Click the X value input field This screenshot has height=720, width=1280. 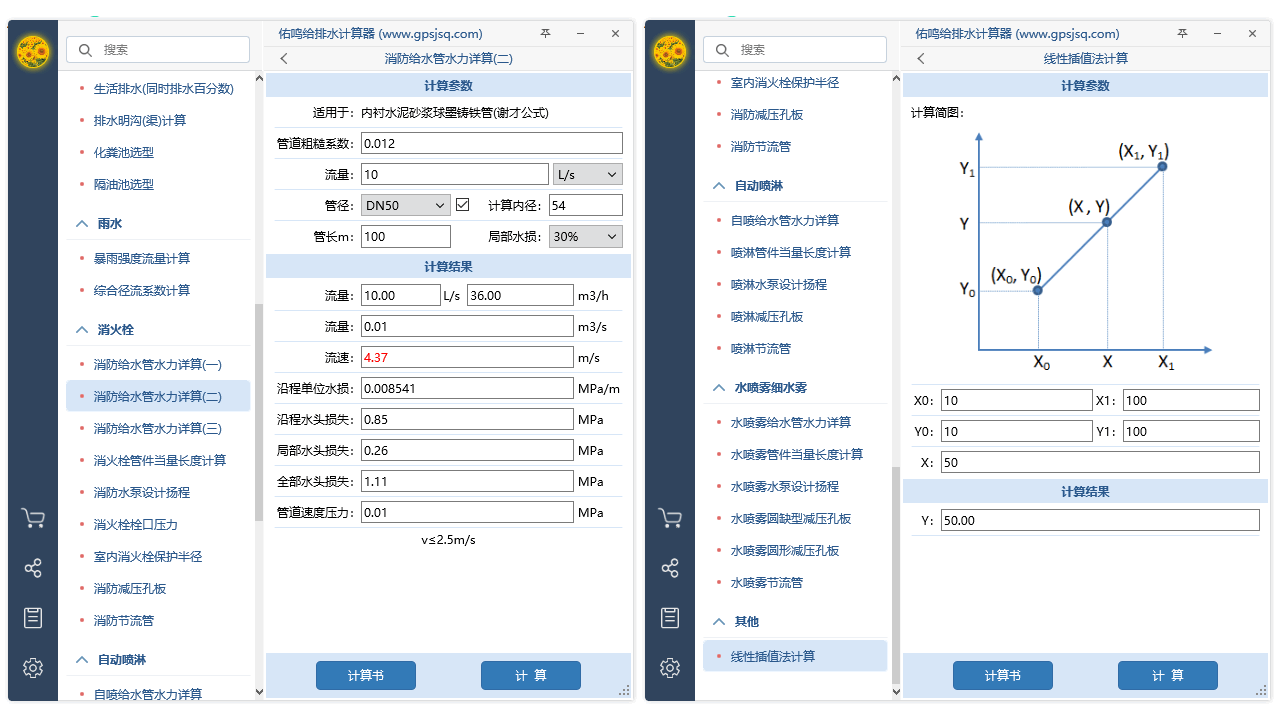click(x=1100, y=461)
